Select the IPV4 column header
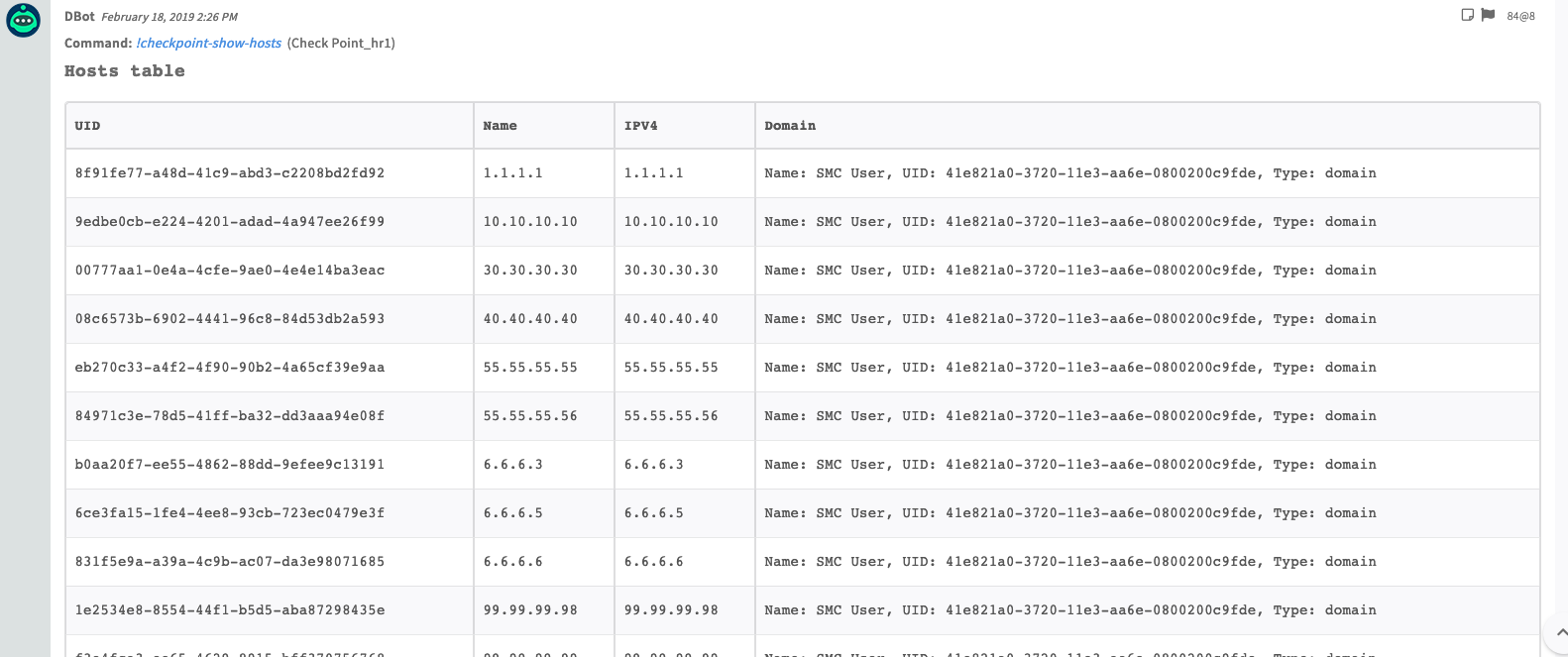 point(640,125)
